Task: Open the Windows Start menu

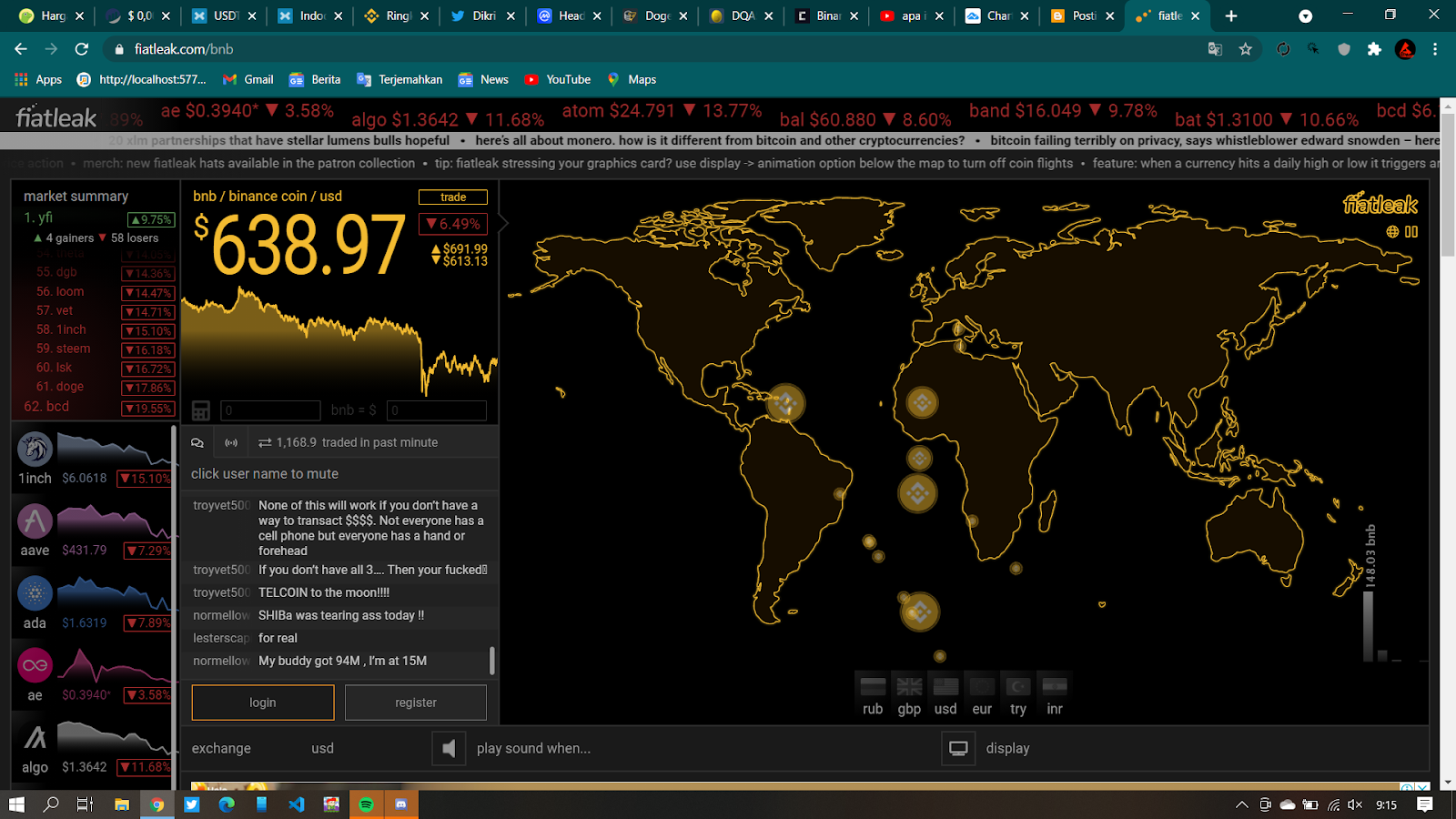Action: coord(16,804)
